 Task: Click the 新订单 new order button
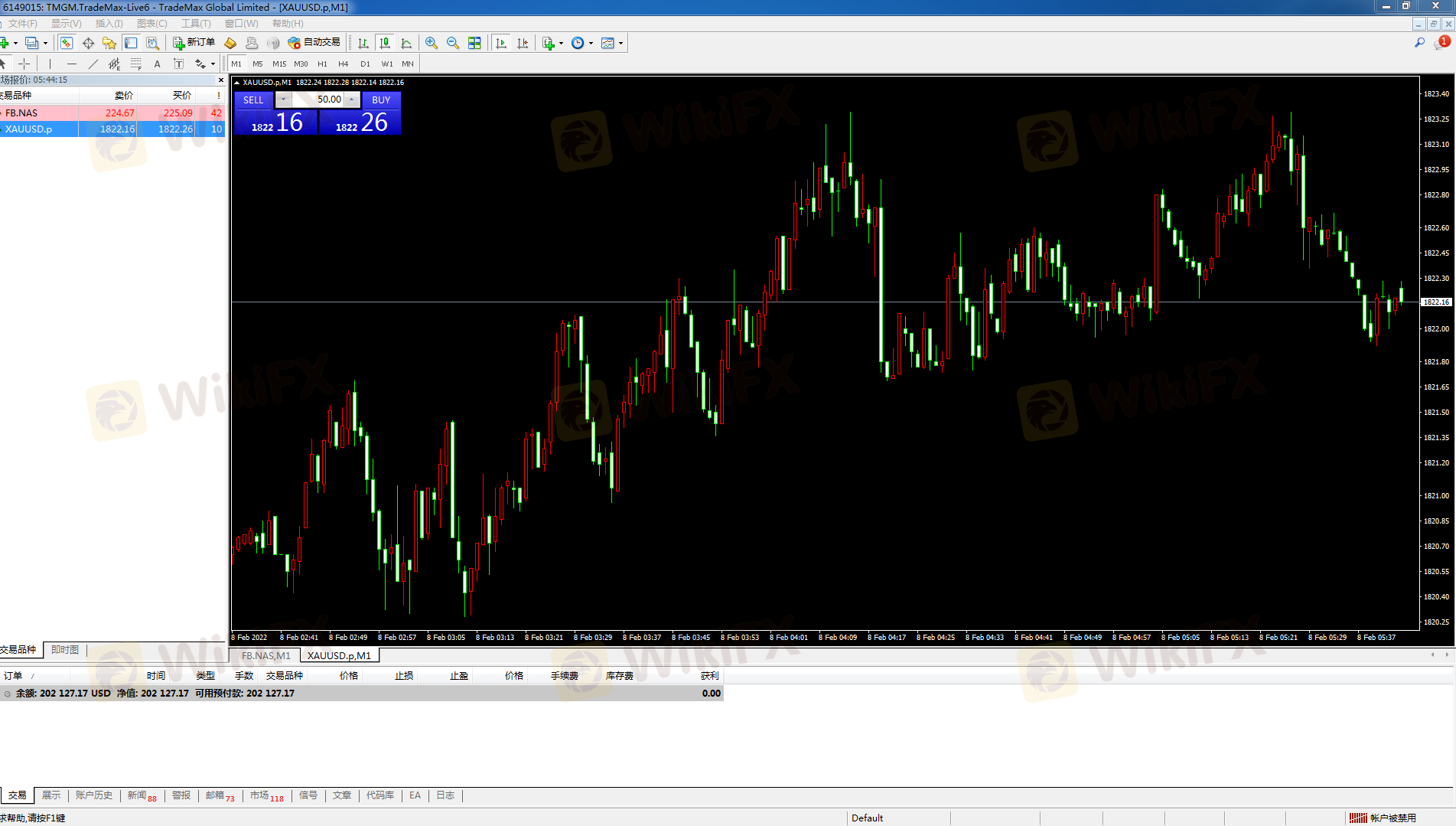click(x=194, y=43)
